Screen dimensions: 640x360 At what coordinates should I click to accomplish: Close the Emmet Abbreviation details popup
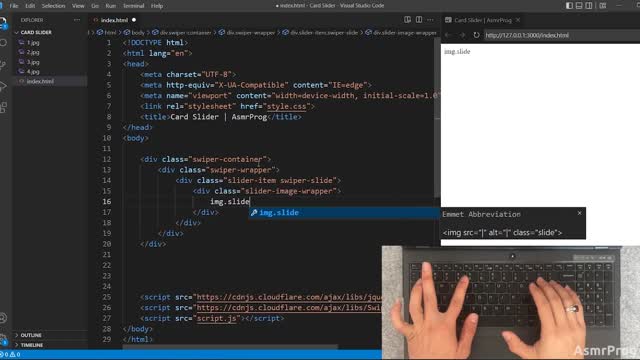click(x=579, y=213)
